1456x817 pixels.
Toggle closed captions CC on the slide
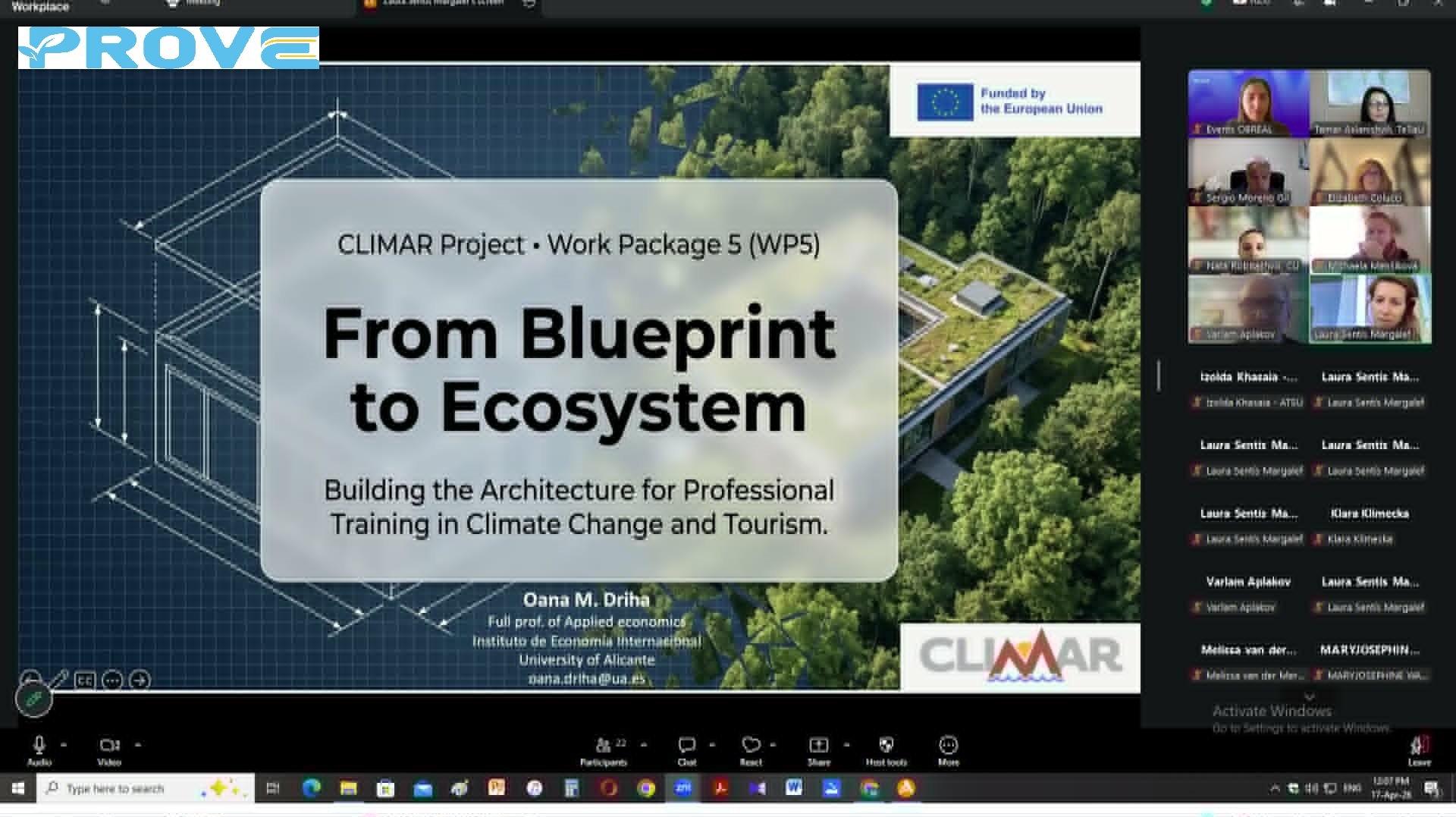pyautogui.click(x=84, y=680)
